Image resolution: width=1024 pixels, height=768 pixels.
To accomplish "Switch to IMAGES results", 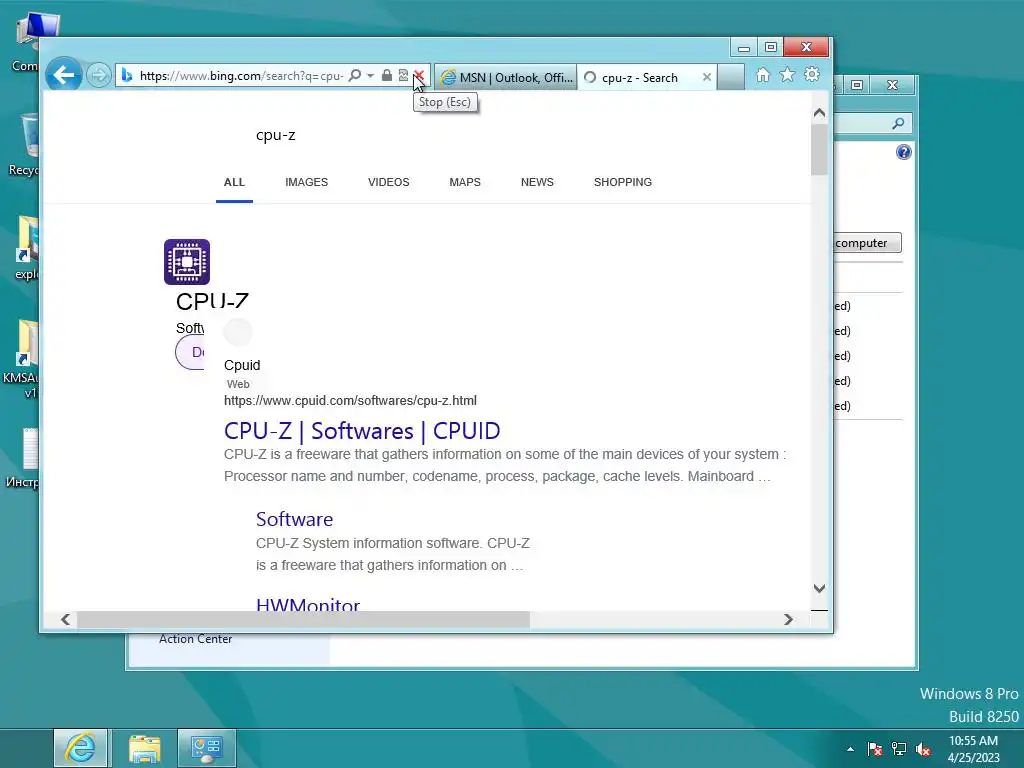I will (306, 182).
